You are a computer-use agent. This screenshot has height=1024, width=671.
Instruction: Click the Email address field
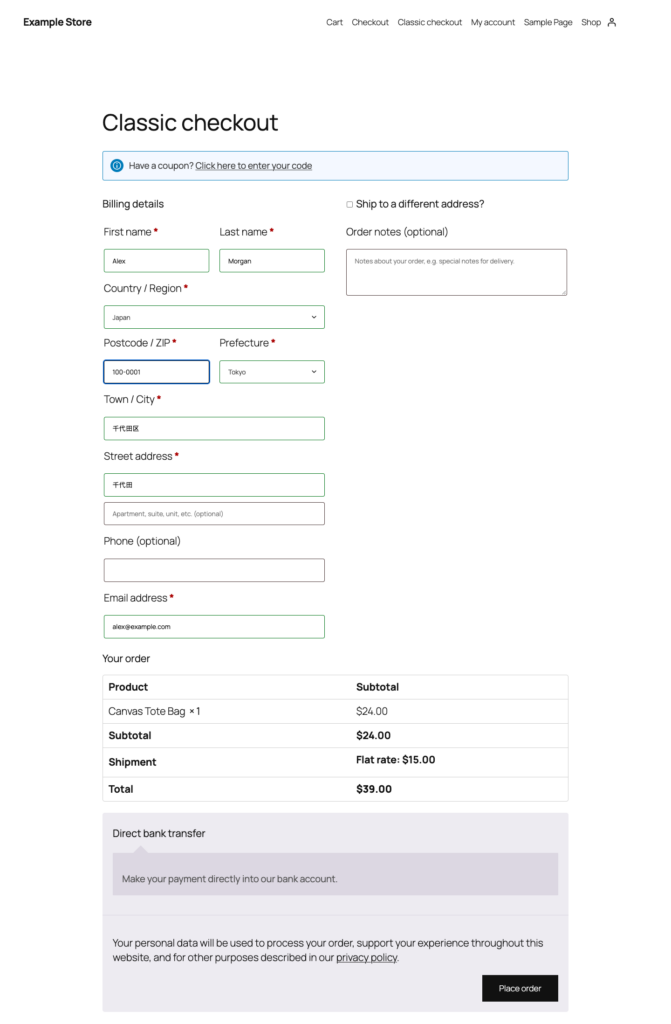tap(214, 627)
